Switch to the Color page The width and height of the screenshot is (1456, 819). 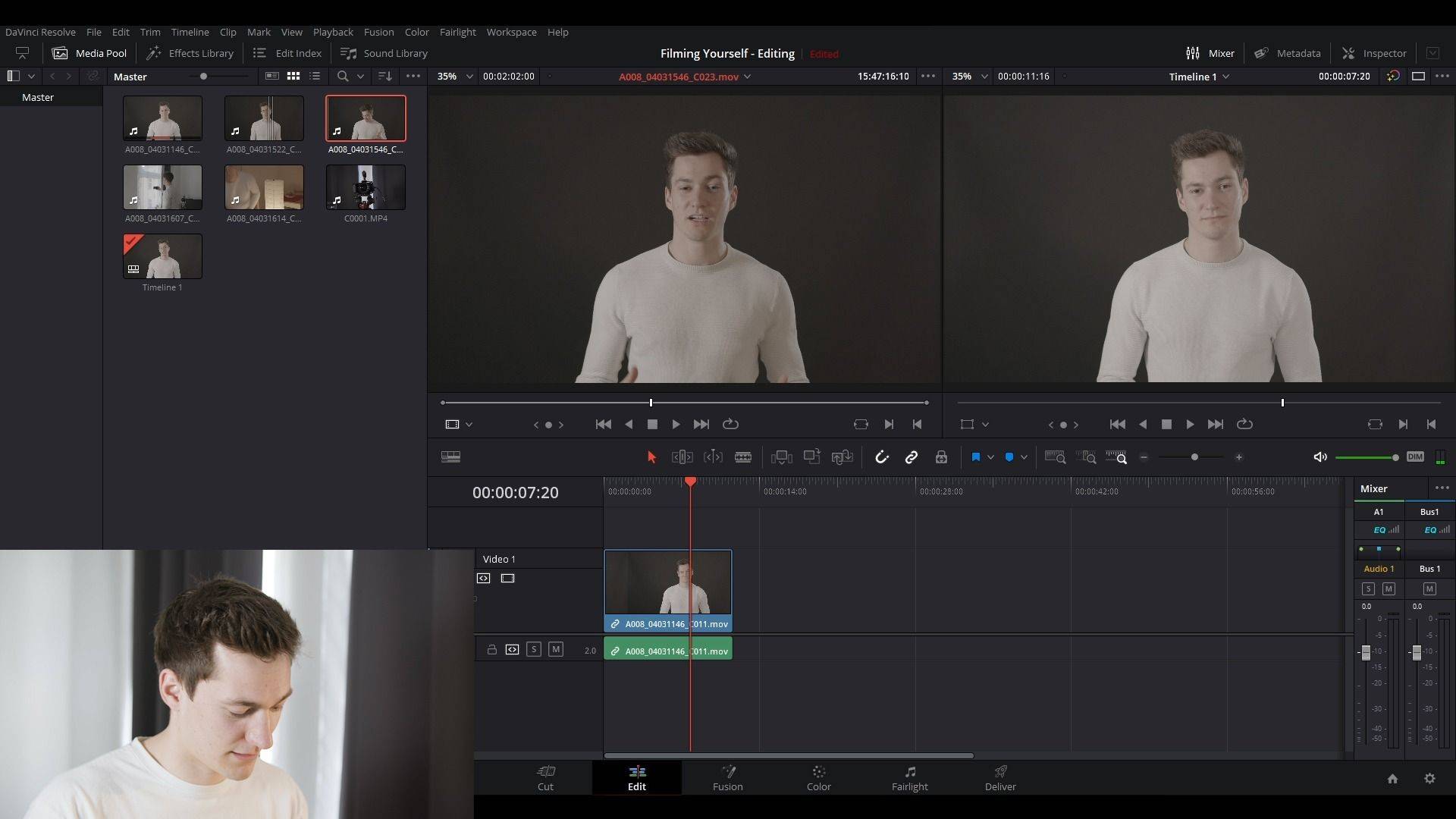pos(817,778)
